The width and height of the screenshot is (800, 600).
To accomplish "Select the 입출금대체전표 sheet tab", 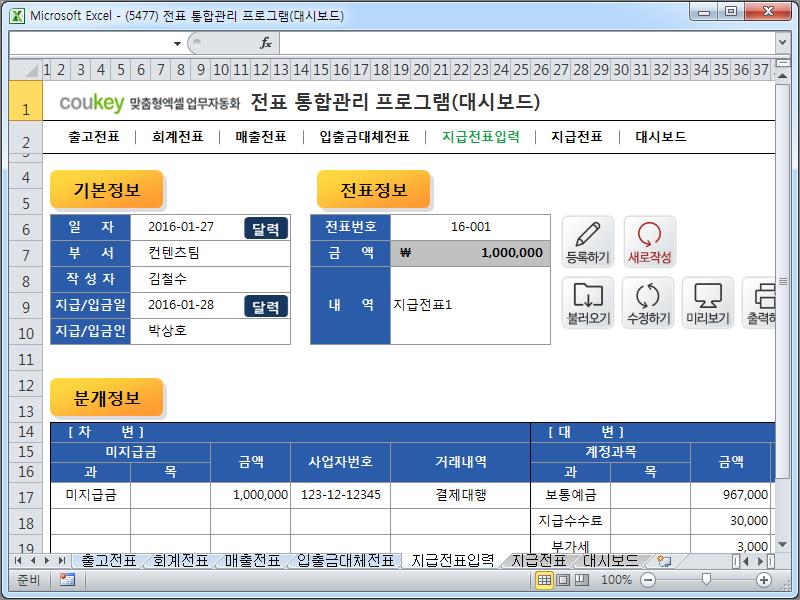I will 346,561.
